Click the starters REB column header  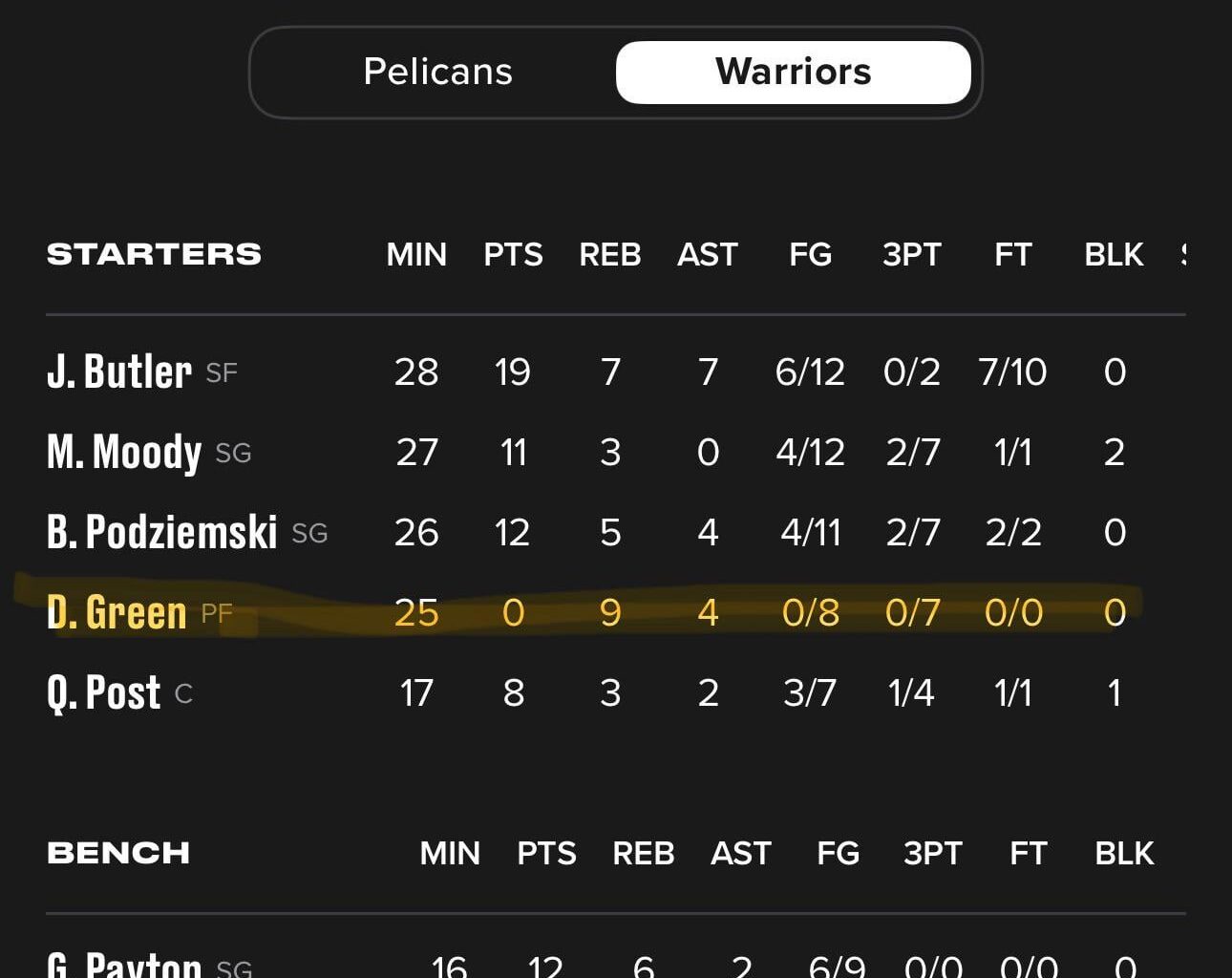pos(610,255)
